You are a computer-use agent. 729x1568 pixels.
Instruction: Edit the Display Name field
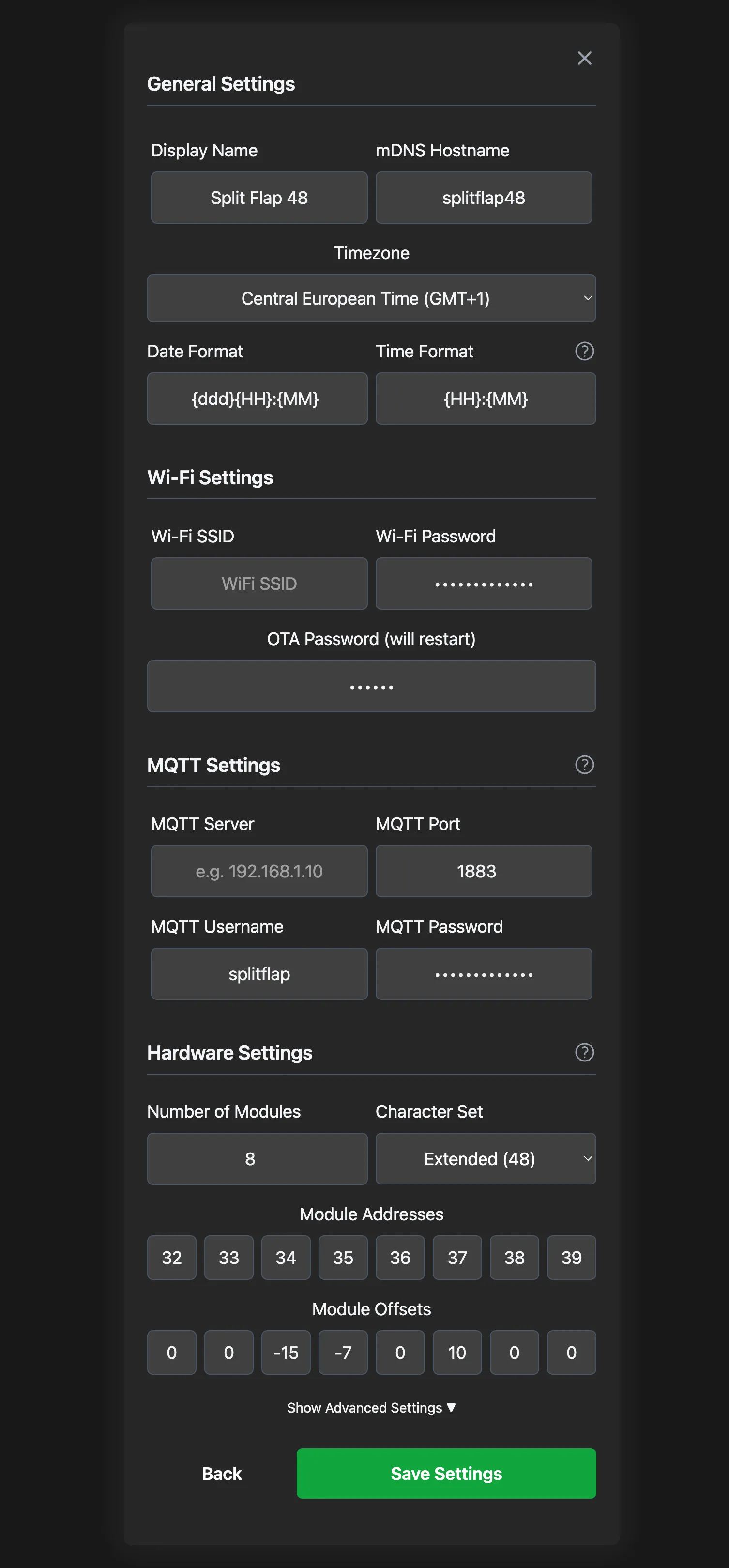[x=258, y=198]
